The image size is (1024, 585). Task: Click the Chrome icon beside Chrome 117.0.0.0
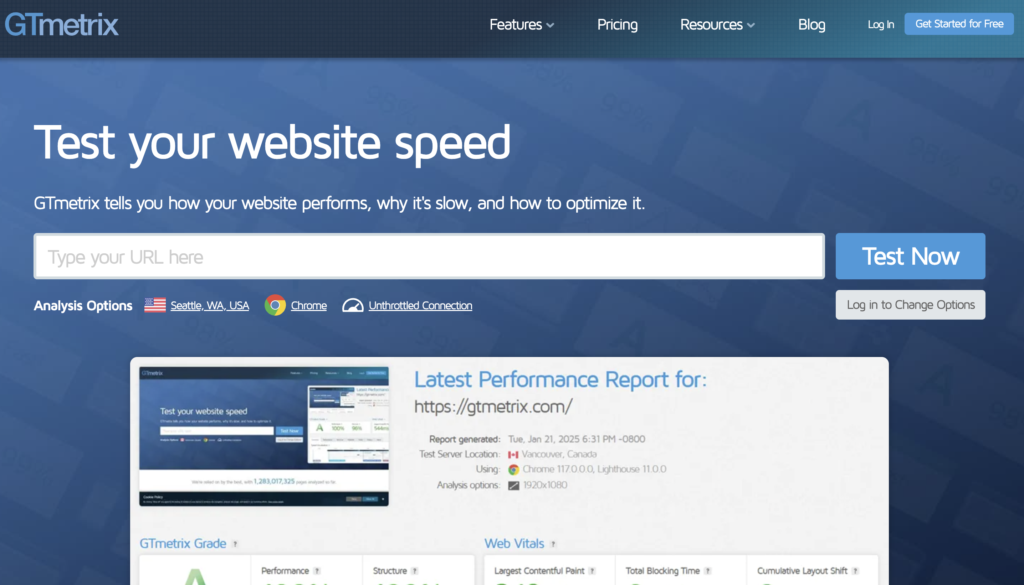(513, 469)
